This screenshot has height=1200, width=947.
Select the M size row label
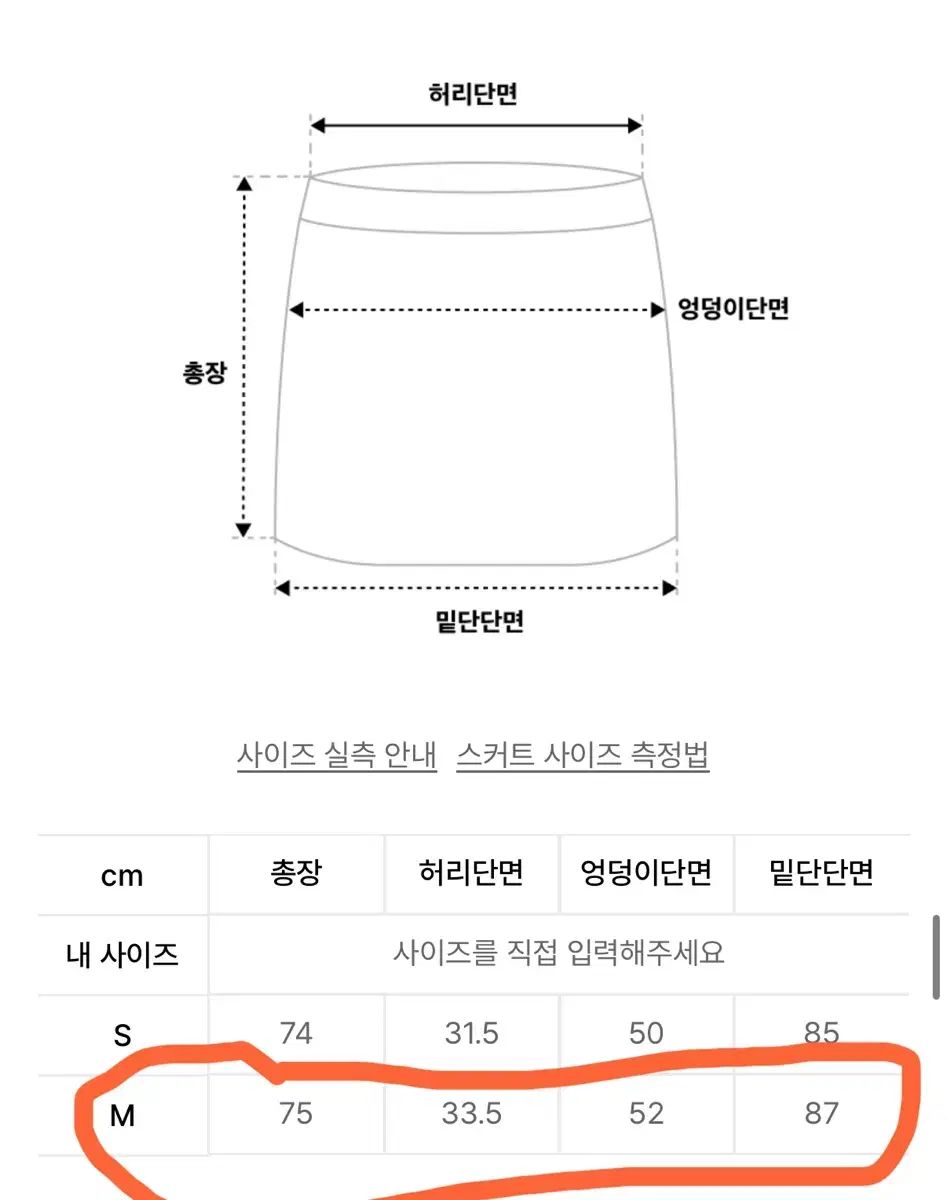pos(122,1115)
